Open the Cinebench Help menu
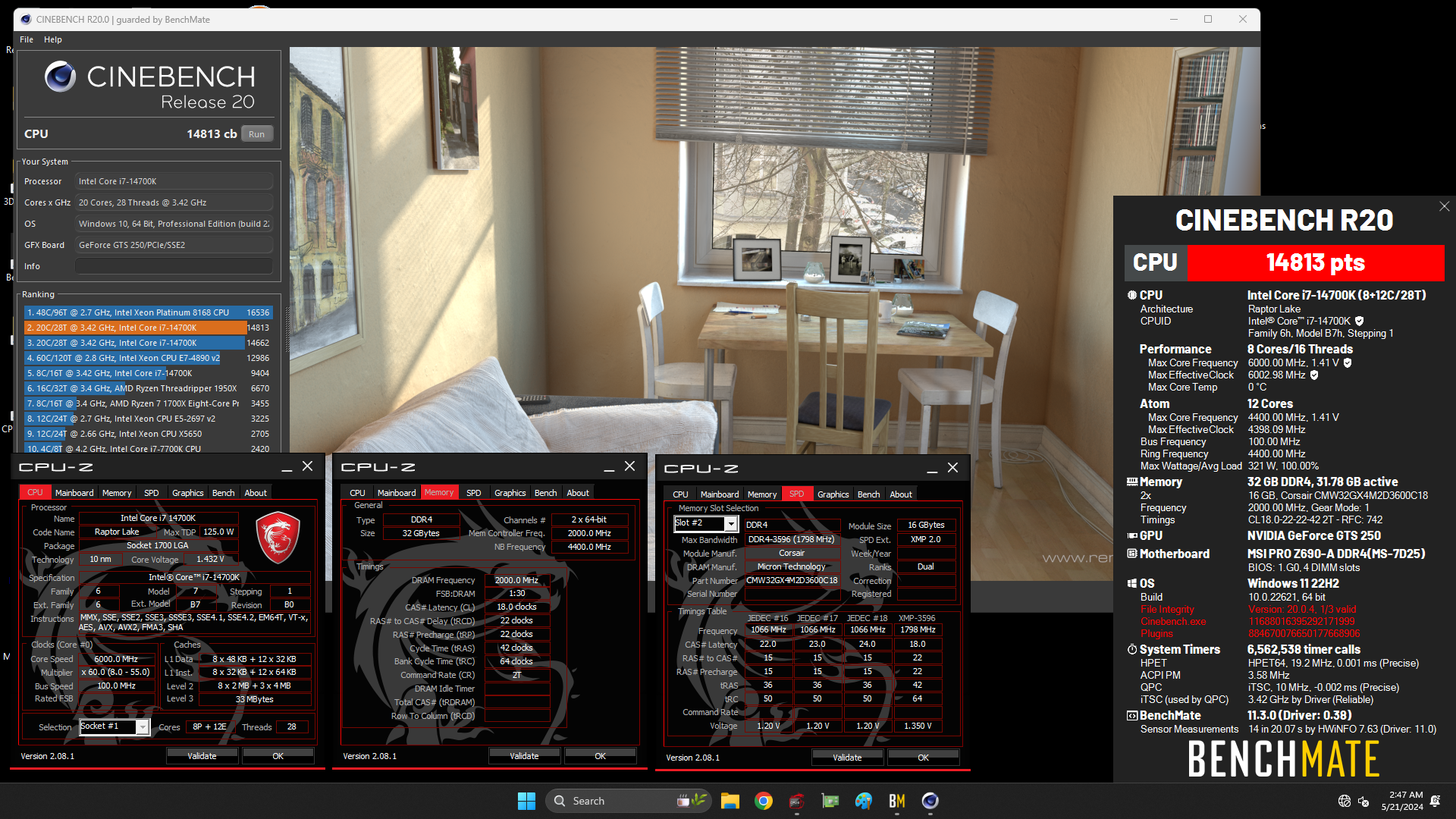 (x=53, y=39)
